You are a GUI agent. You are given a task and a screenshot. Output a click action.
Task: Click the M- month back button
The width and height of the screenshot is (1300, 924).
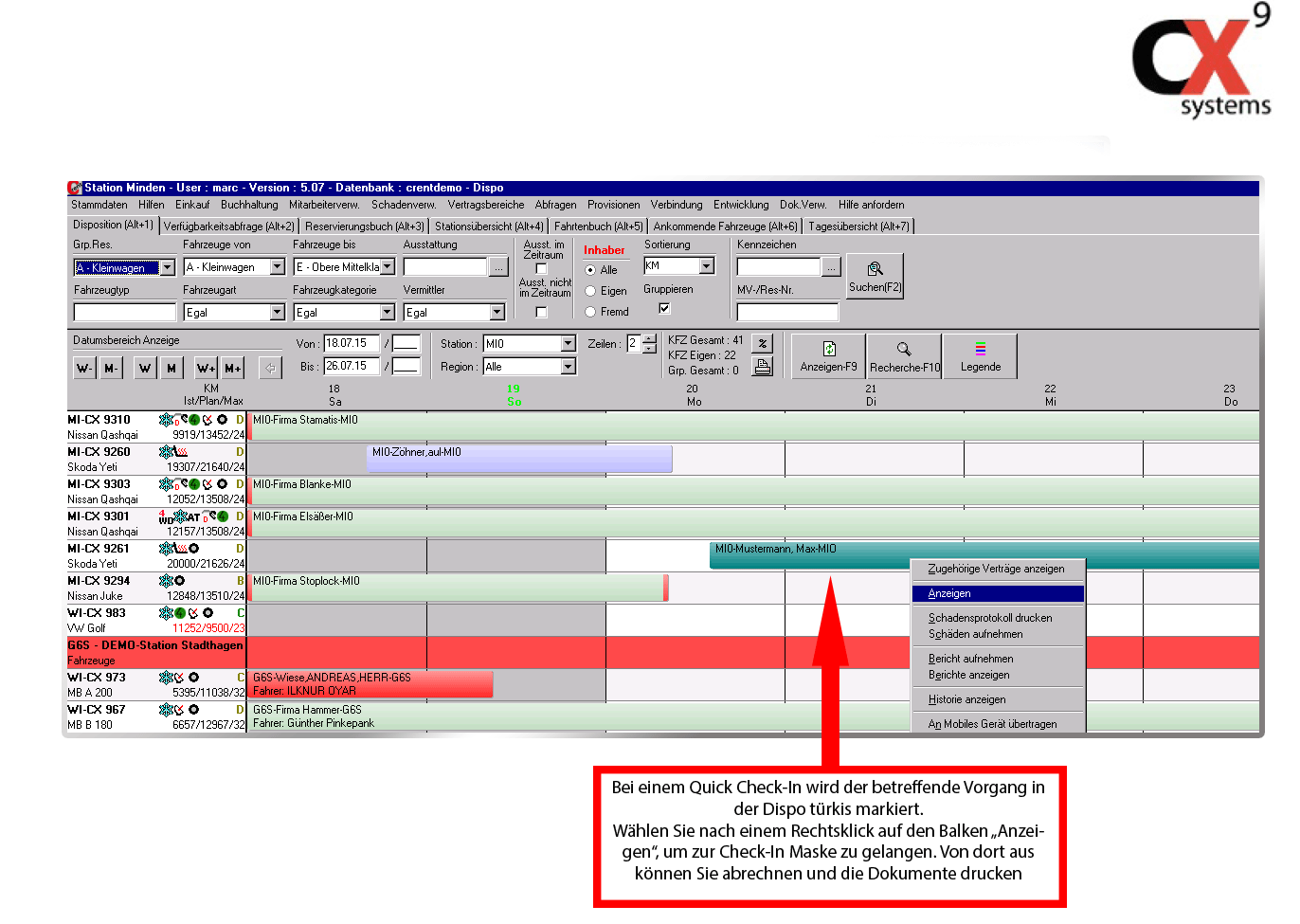112,368
